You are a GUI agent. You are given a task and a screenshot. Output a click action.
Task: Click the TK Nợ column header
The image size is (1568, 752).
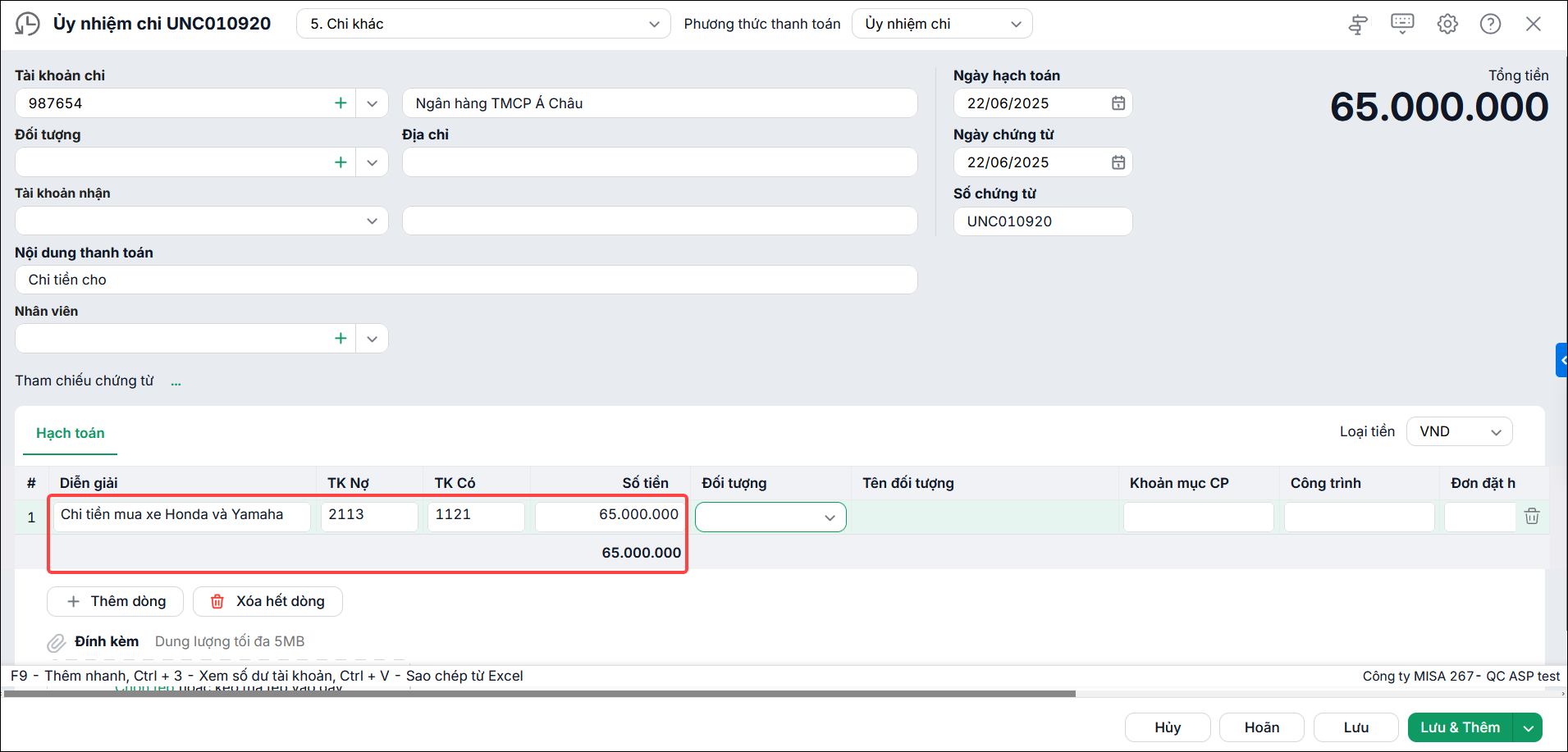[x=348, y=483]
